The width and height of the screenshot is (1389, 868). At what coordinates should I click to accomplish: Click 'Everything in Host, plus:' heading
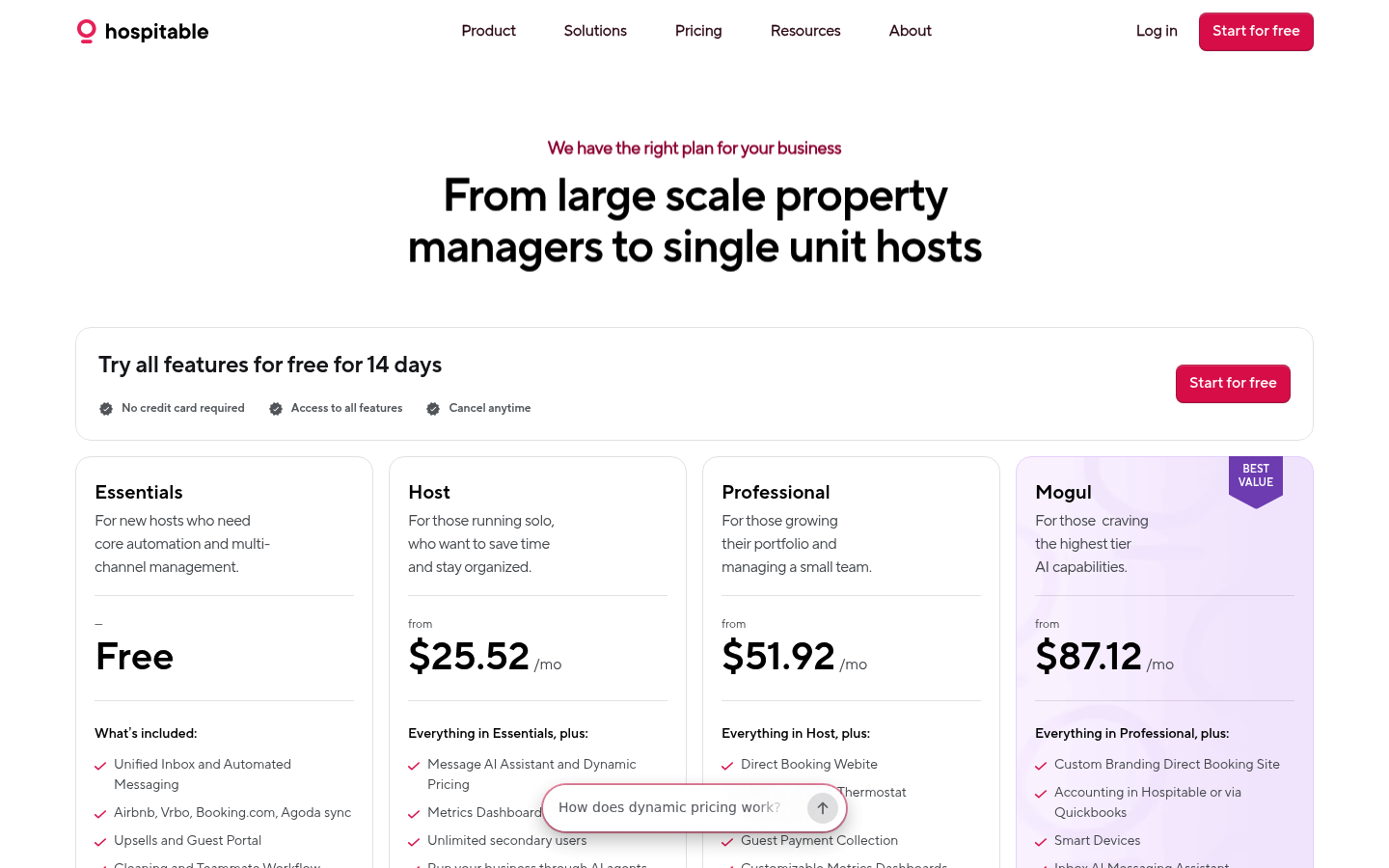point(796,734)
